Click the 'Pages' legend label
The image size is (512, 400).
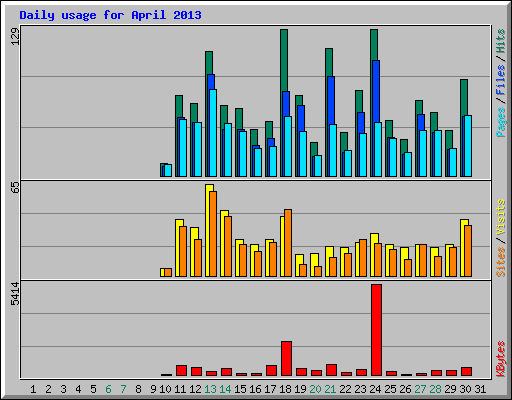pos(500,122)
